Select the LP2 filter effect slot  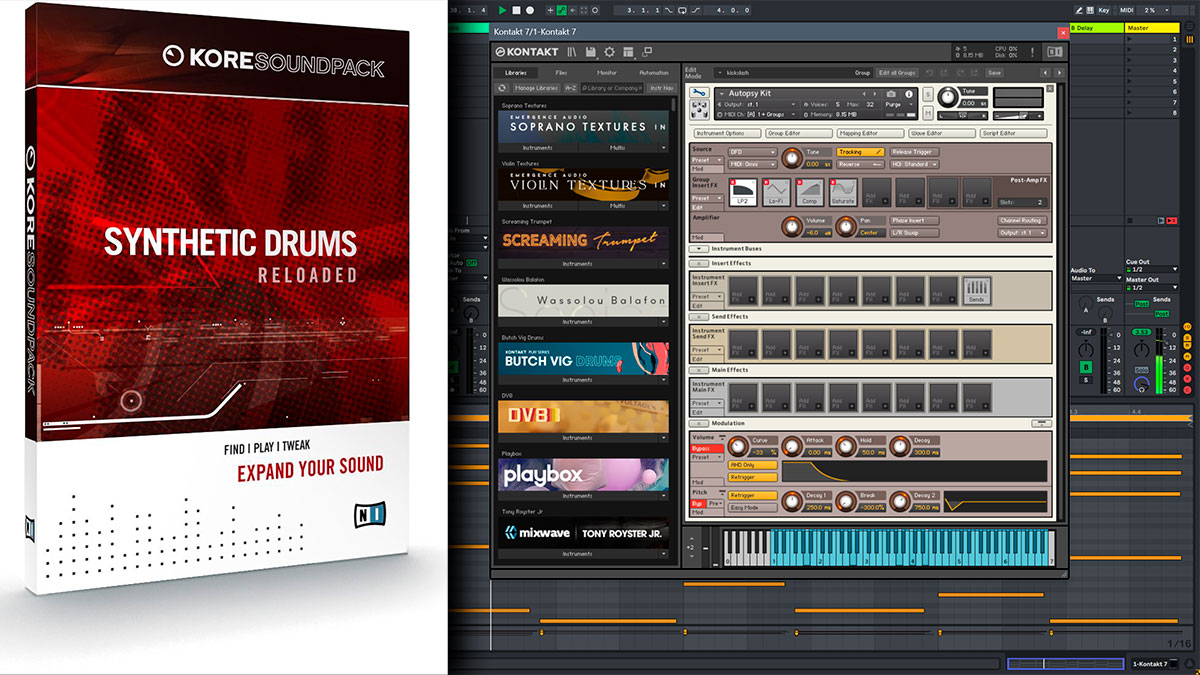click(x=742, y=193)
